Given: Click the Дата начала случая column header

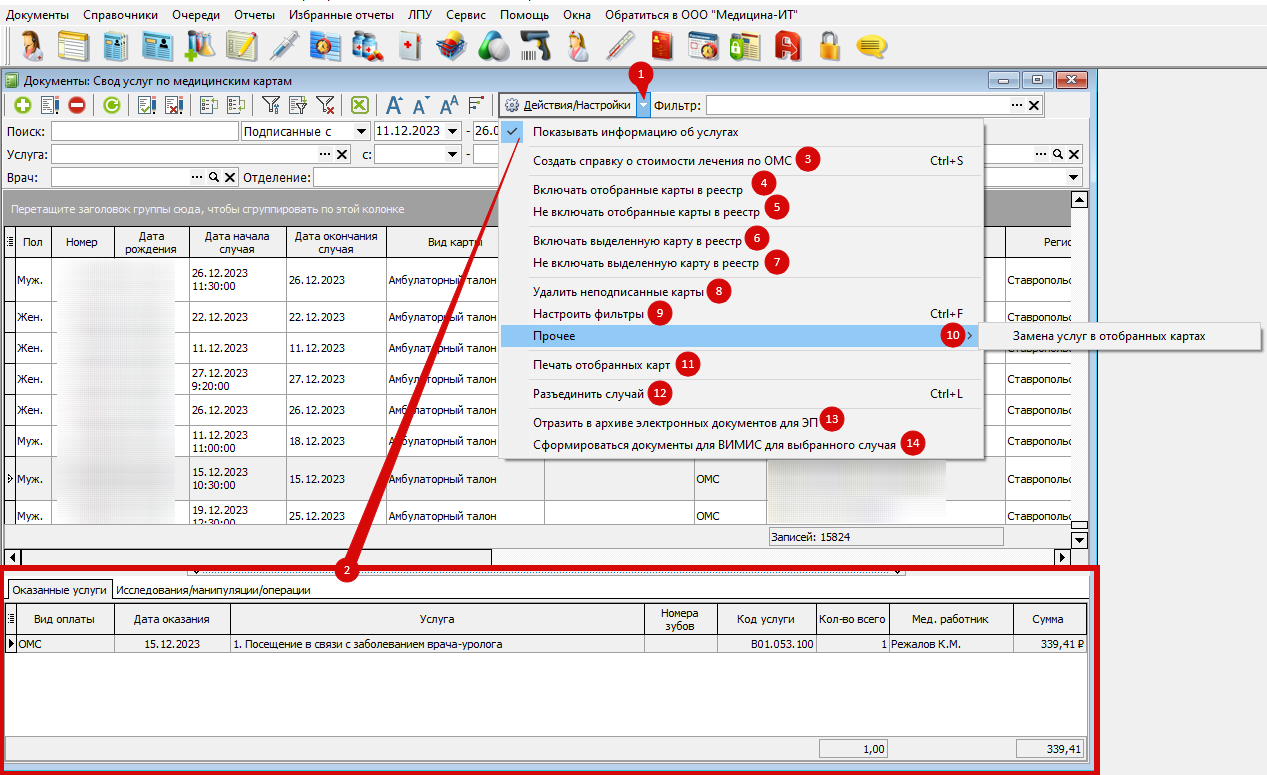Looking at the screenshot, I should (238, 242).
